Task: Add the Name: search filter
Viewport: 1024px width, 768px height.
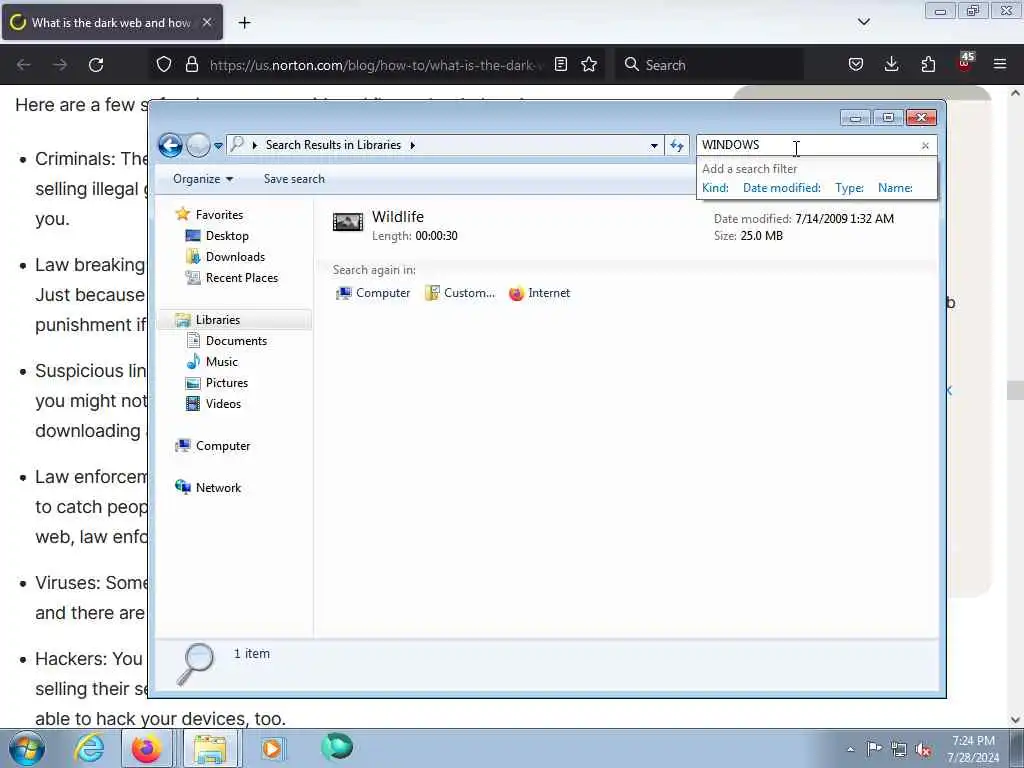Action: click(895, 188)
